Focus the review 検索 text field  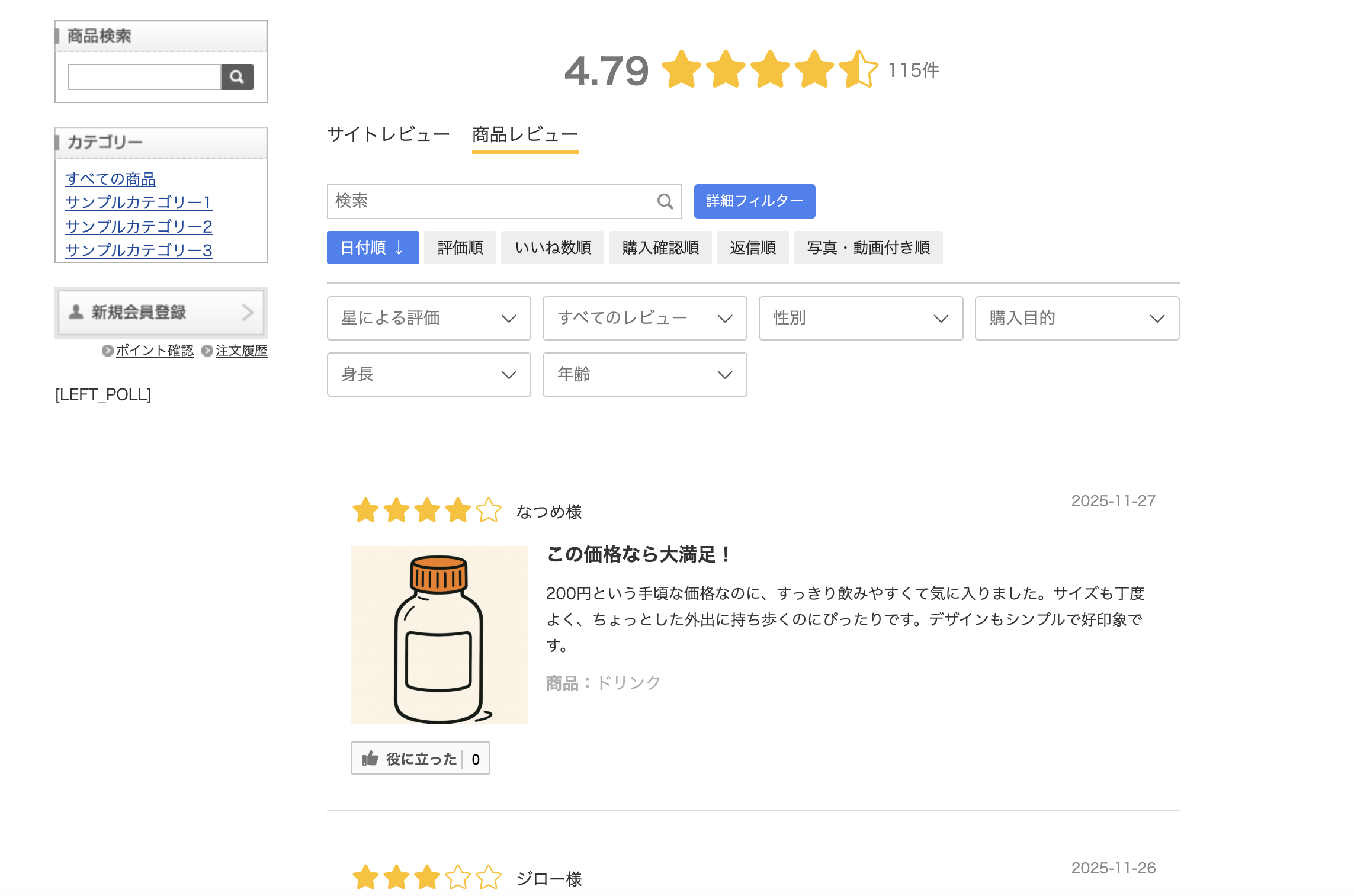point(492,201)
